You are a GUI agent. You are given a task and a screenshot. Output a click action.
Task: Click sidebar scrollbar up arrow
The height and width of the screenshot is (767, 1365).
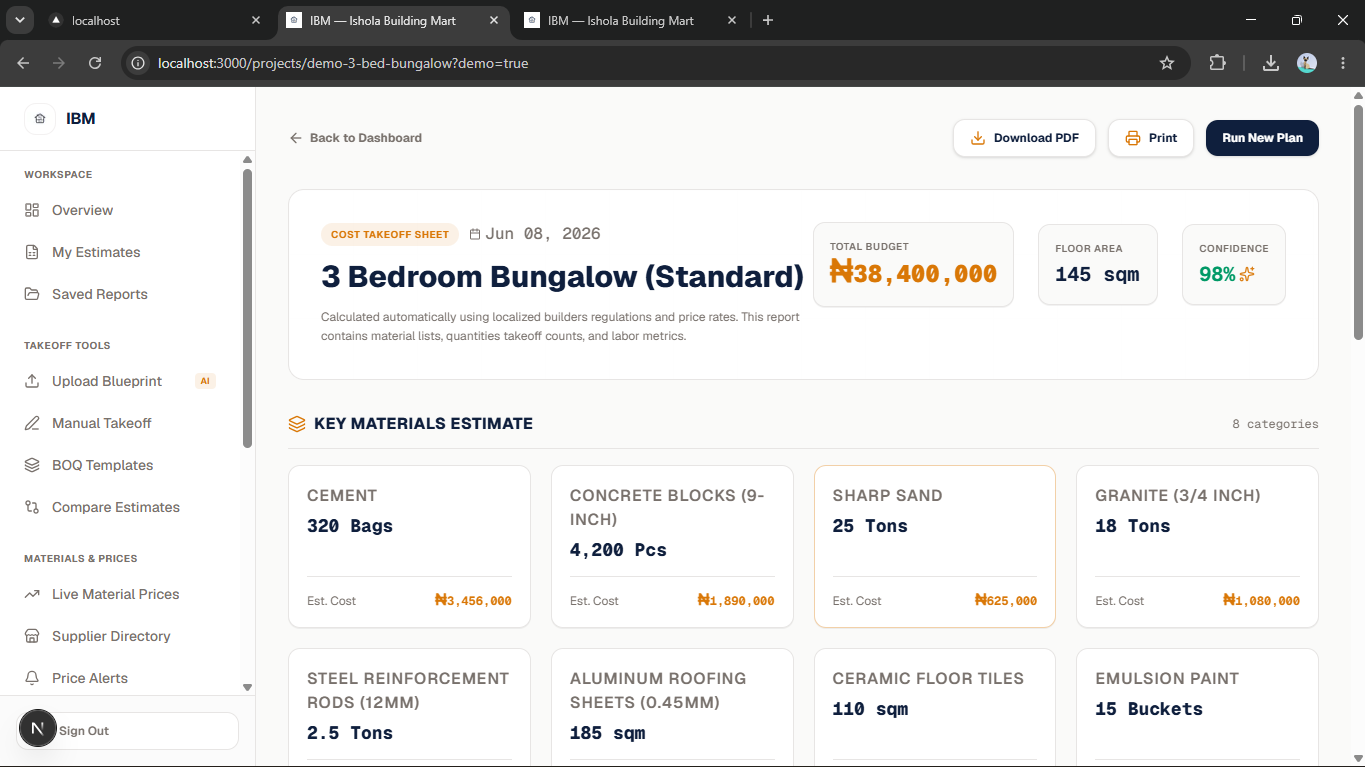(x=248, y=160)
